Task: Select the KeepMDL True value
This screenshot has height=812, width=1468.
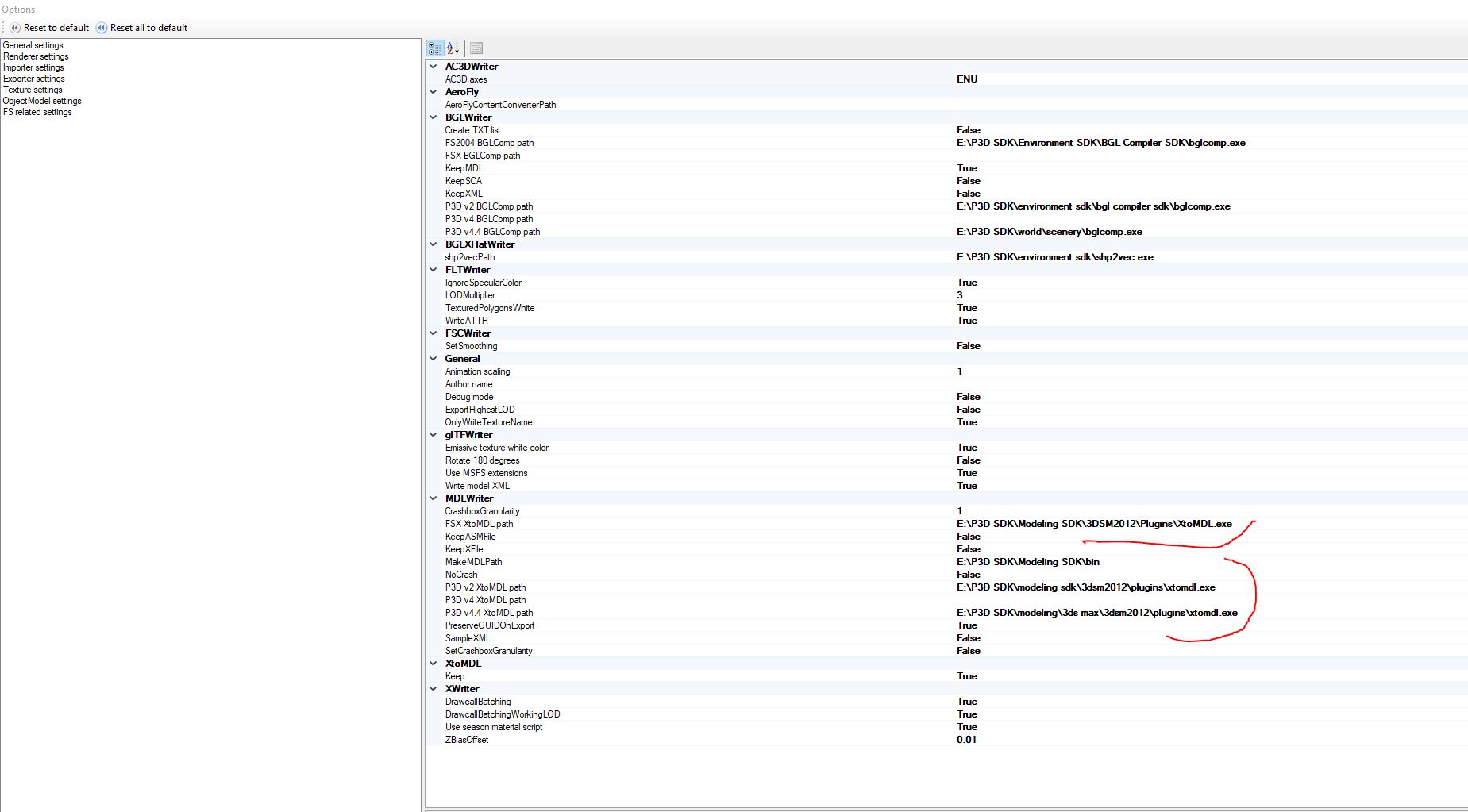Action: coord(967,168)
